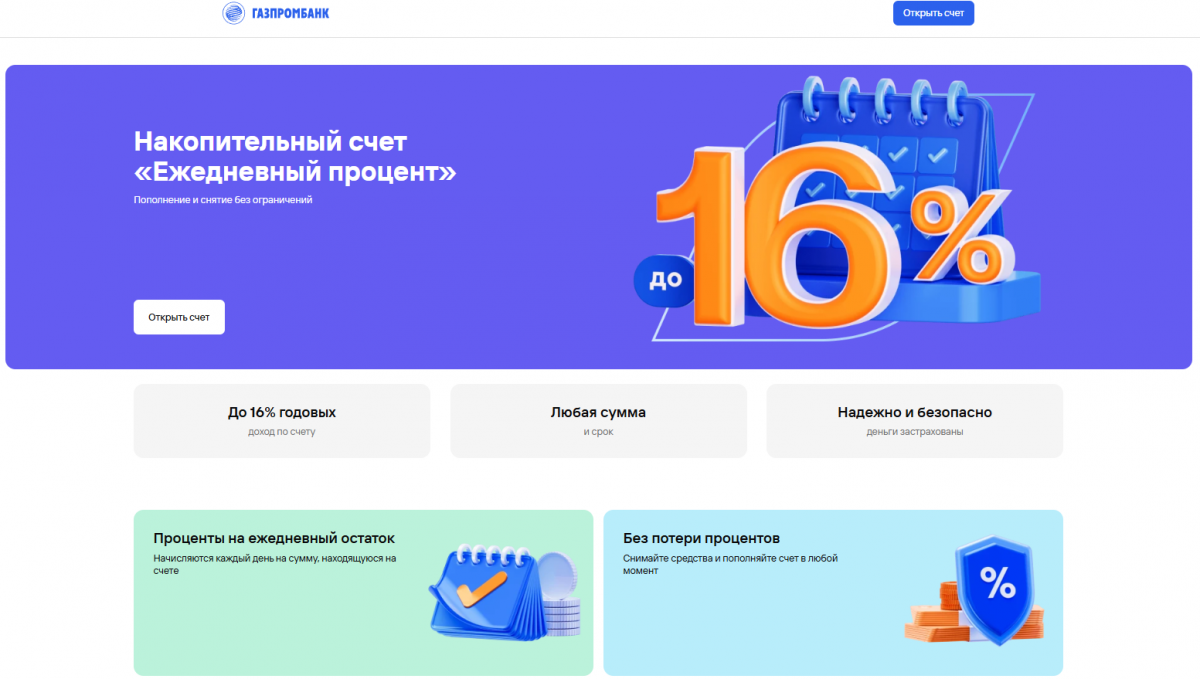The width and height of the screenshot is (1200, 679).
Task: Click the blue Открыть счет header button
Action: (x=933, y=13)
